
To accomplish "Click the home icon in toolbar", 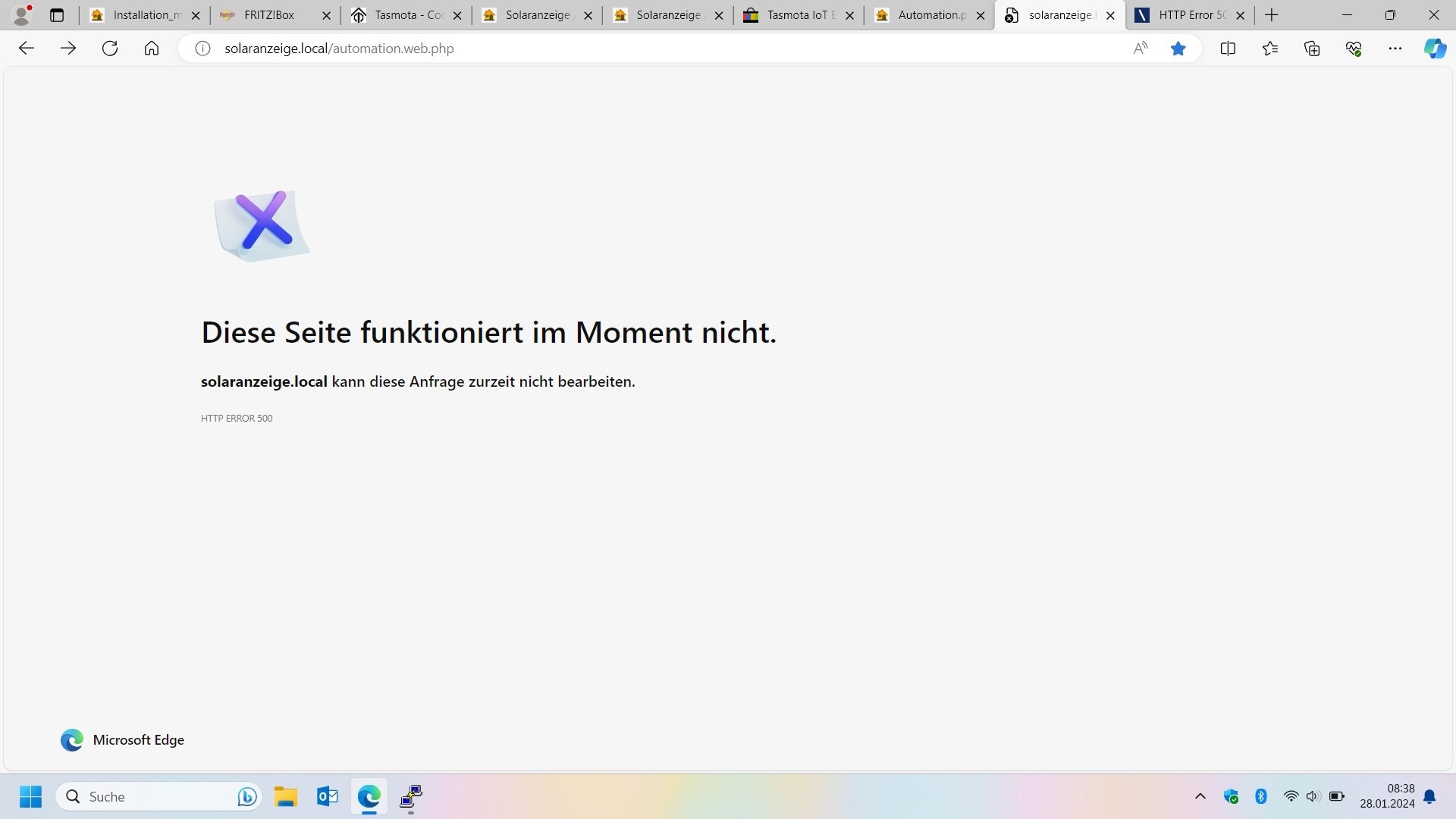I will pos(152,49).
